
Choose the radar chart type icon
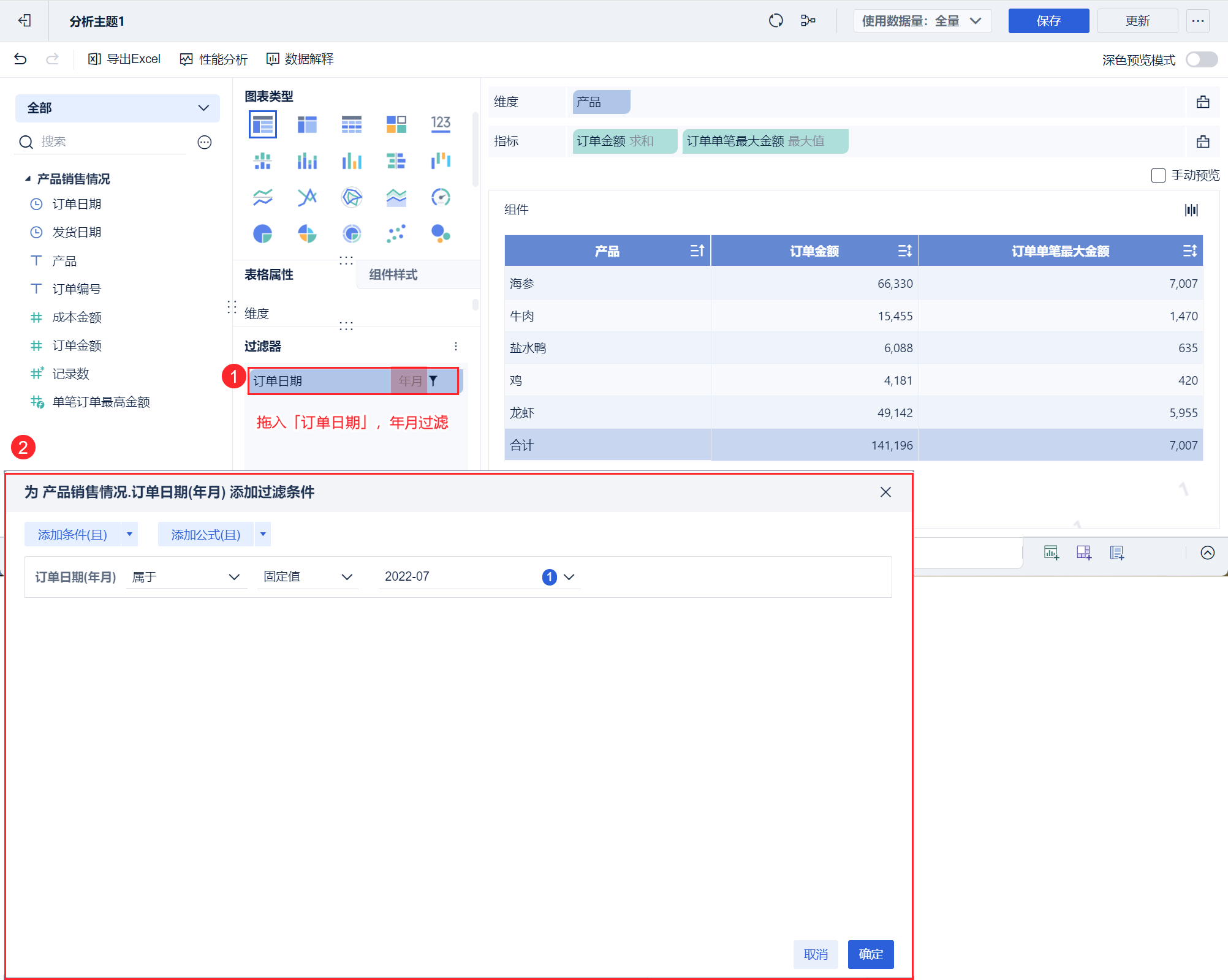click(x=352, y=197)
